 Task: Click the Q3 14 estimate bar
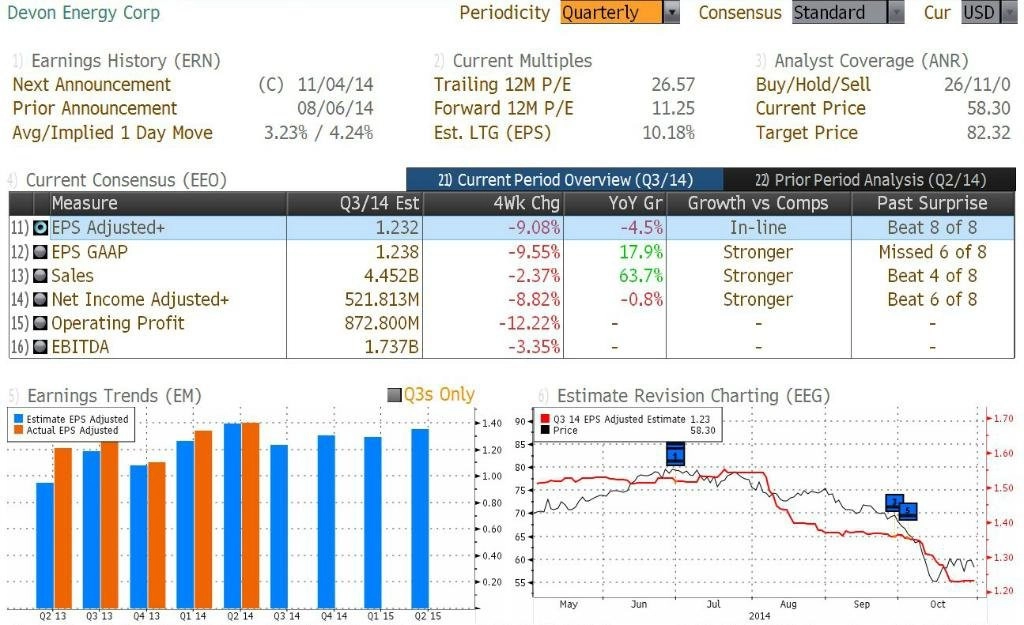coord(279,526)
